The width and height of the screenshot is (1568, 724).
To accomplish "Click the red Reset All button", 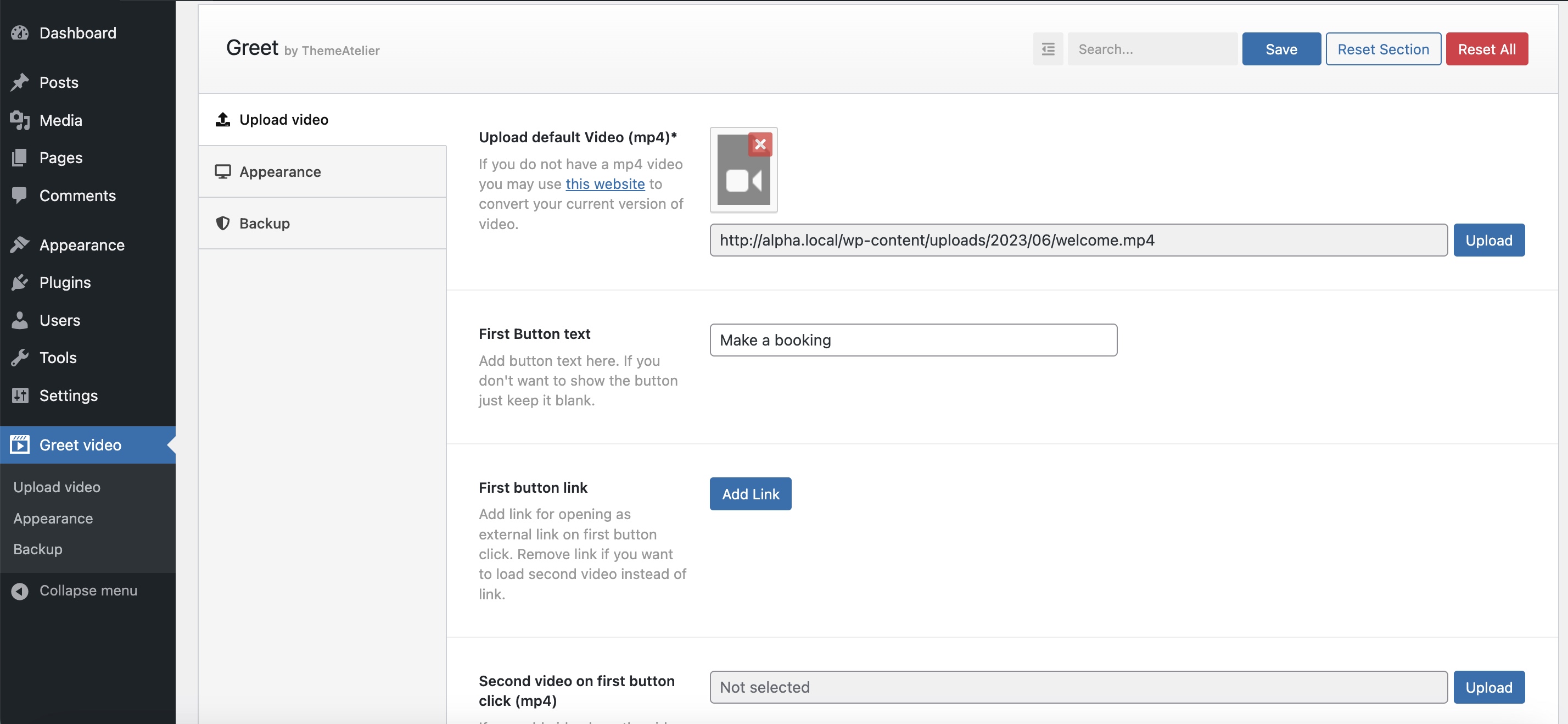I will (x=1486, y=49).
